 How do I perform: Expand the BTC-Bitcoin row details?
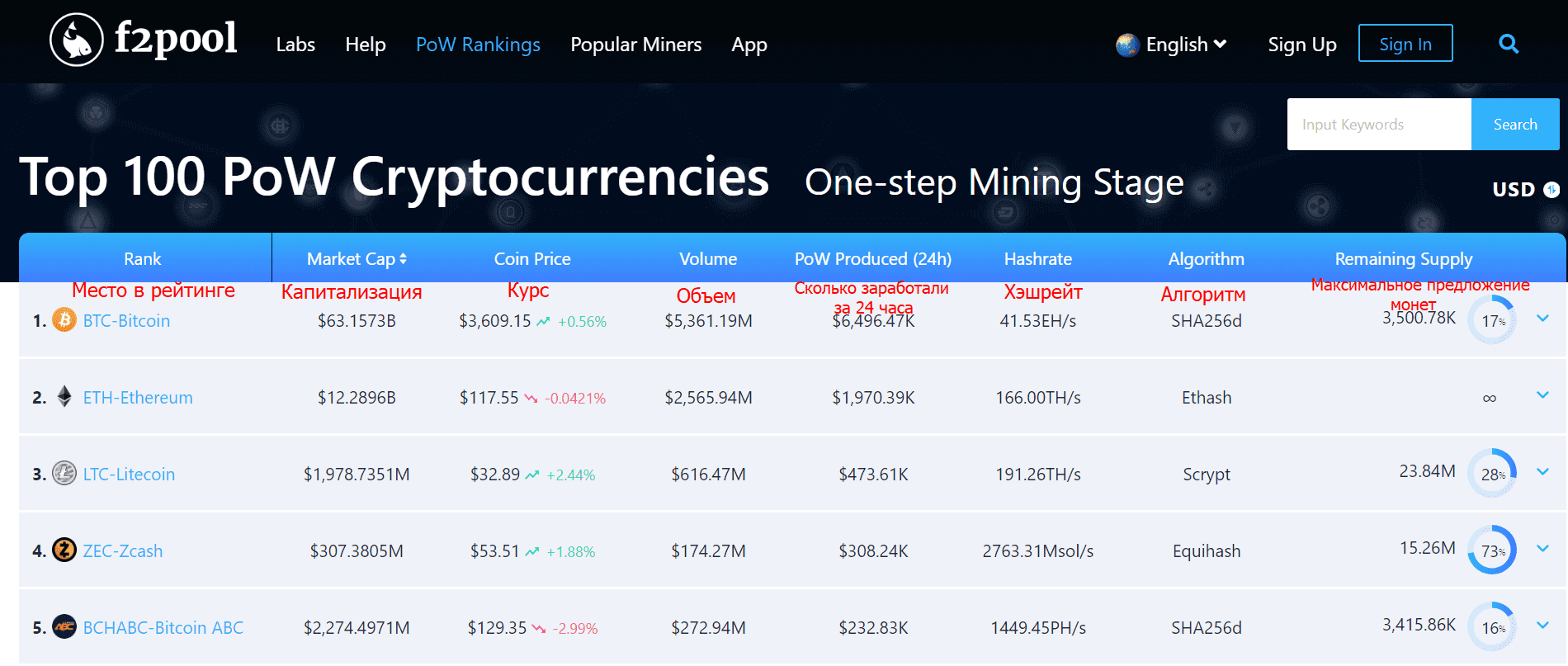1542,318
